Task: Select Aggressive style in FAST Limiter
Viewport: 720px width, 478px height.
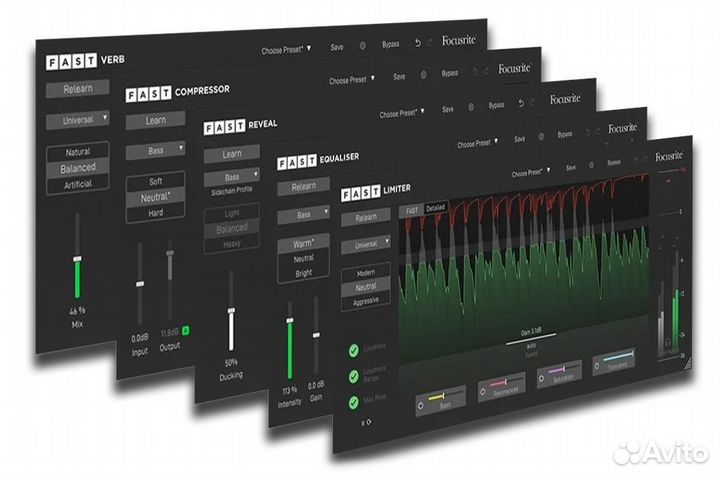Action: click(x=366, y=302)
